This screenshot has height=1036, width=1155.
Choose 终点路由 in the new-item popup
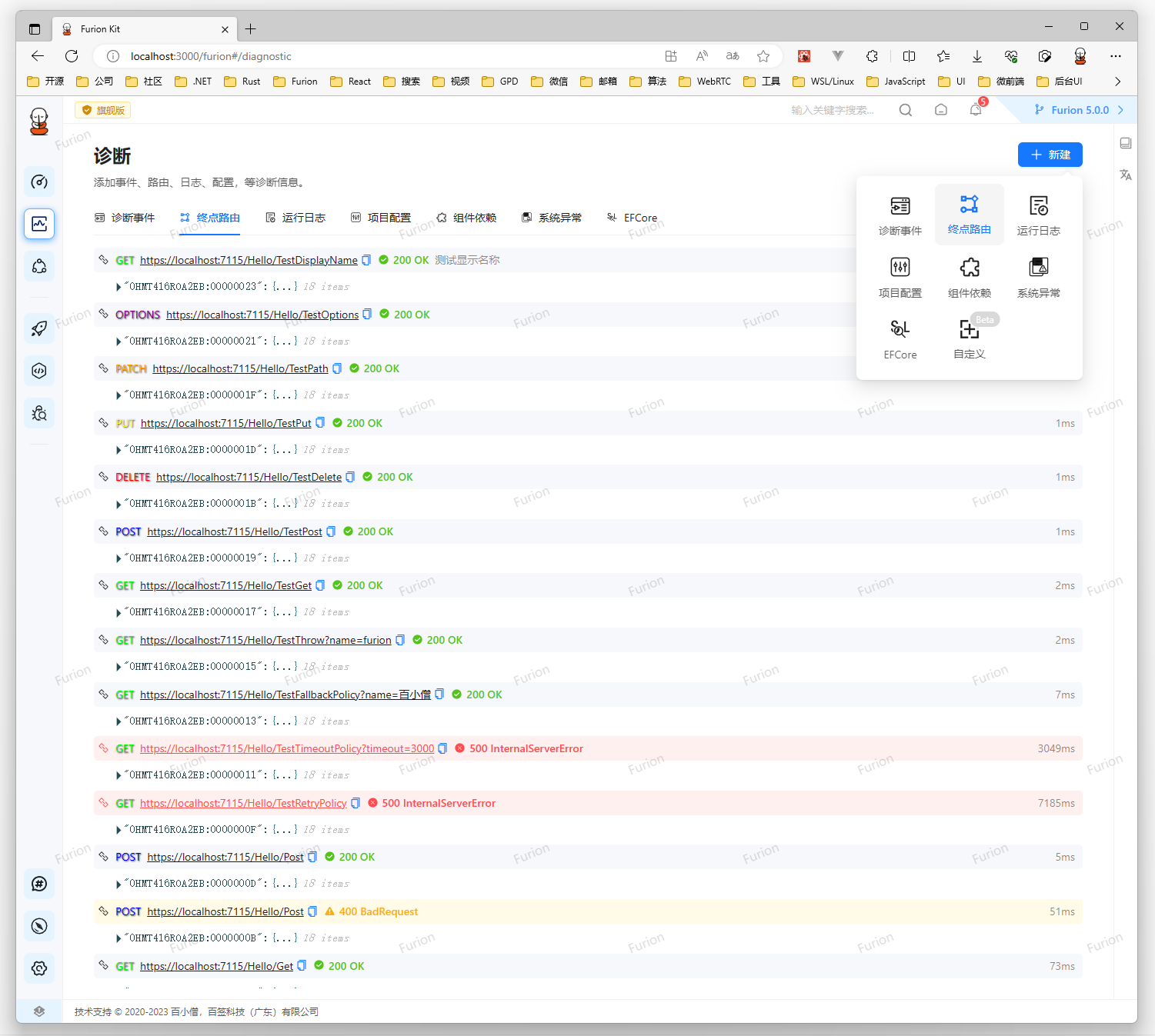click(x=970, y=215)
